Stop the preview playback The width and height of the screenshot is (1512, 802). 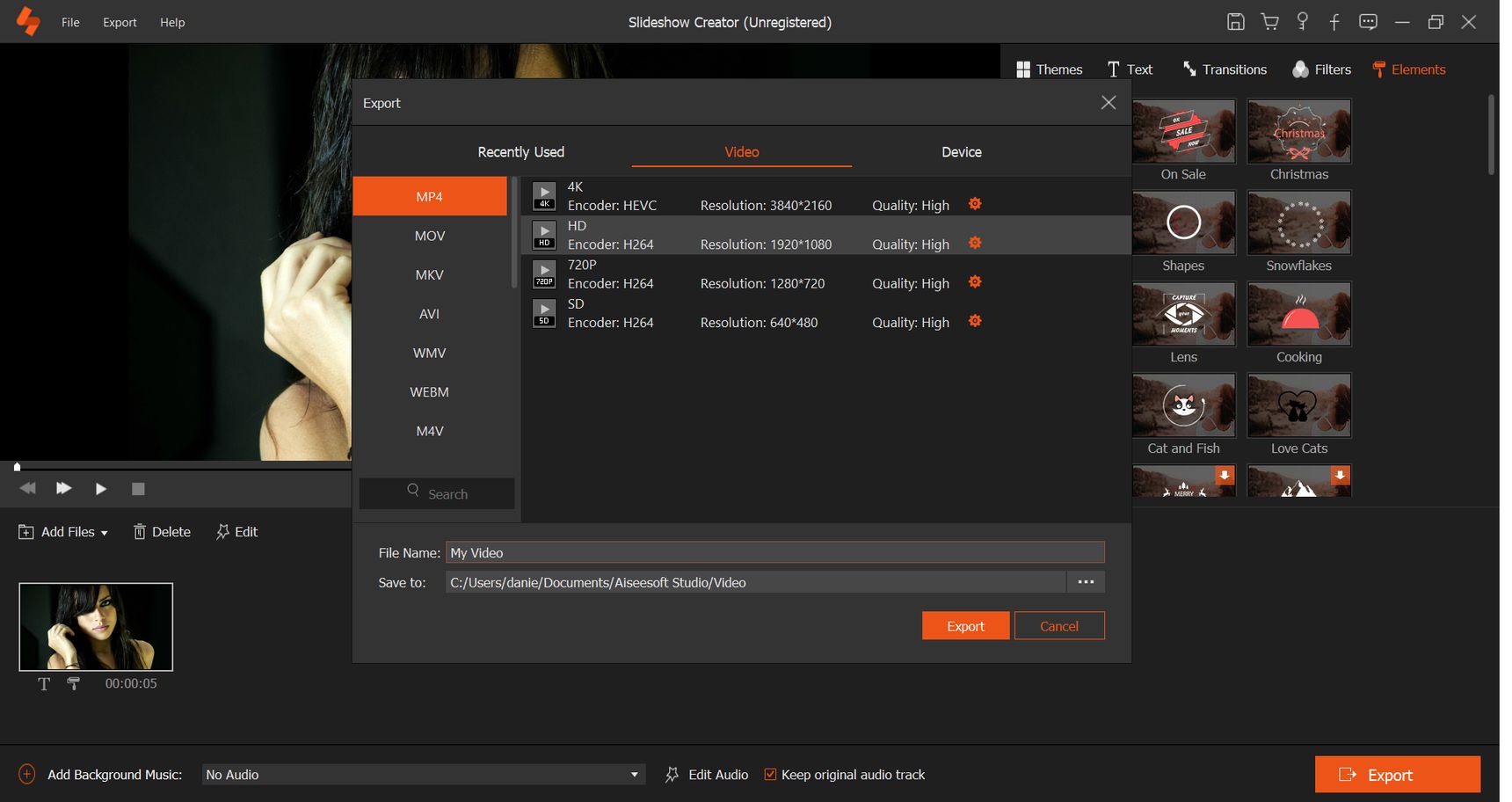point(138,489)
